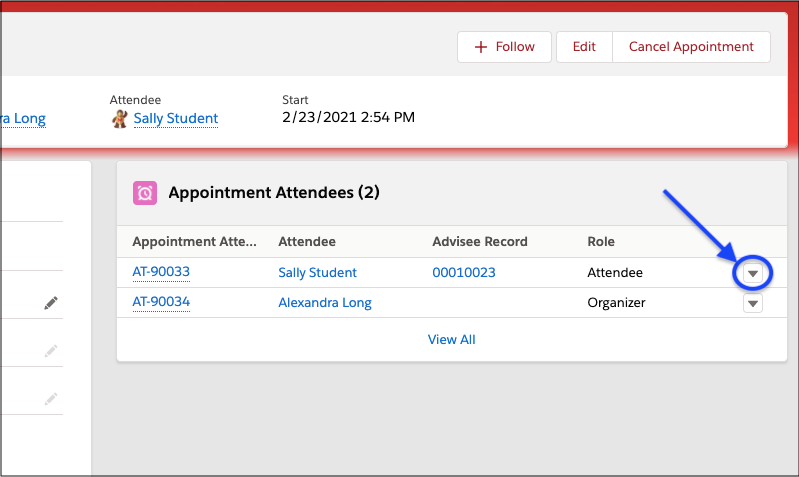The height and width of the screenshot is (477, 799).
Task: Click the Attendee column header
Action: click(x=306, y=242)
